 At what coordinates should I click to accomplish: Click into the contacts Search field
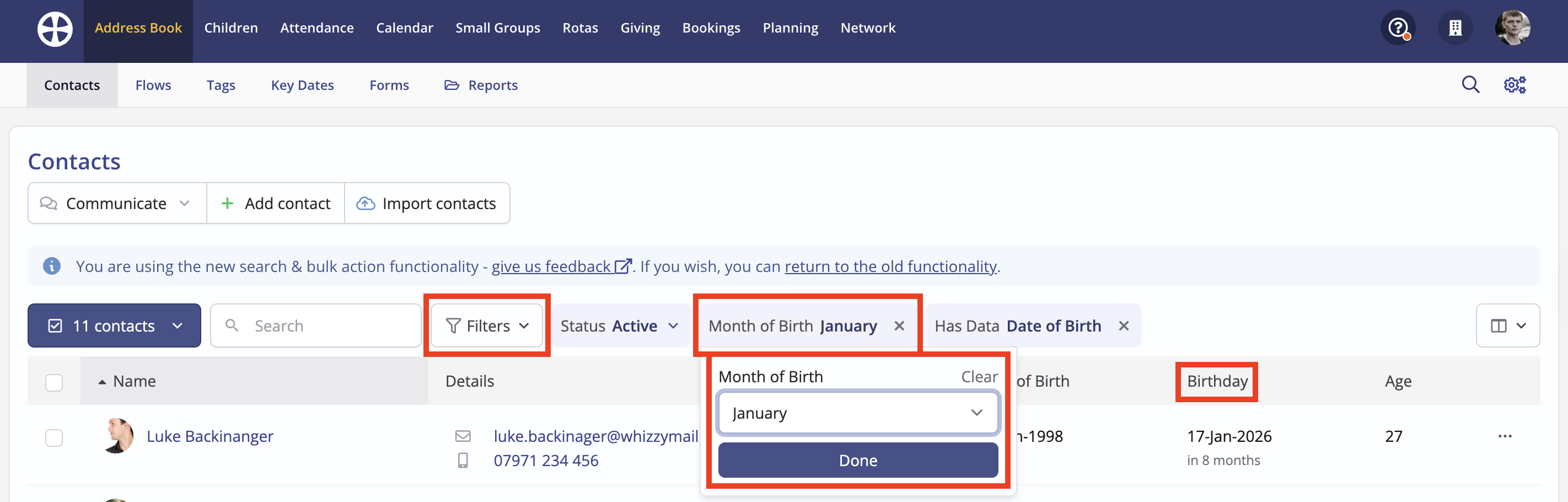tap(316, 326)
